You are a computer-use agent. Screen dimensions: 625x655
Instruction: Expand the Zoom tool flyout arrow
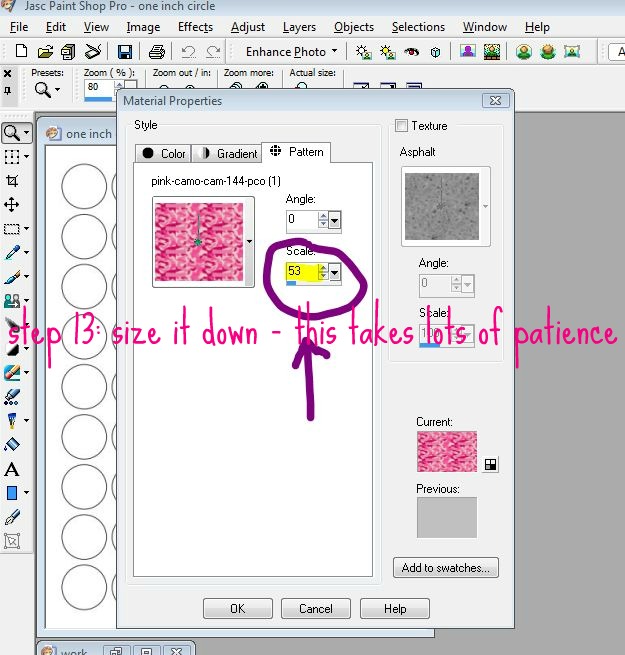tap(26, 133)
